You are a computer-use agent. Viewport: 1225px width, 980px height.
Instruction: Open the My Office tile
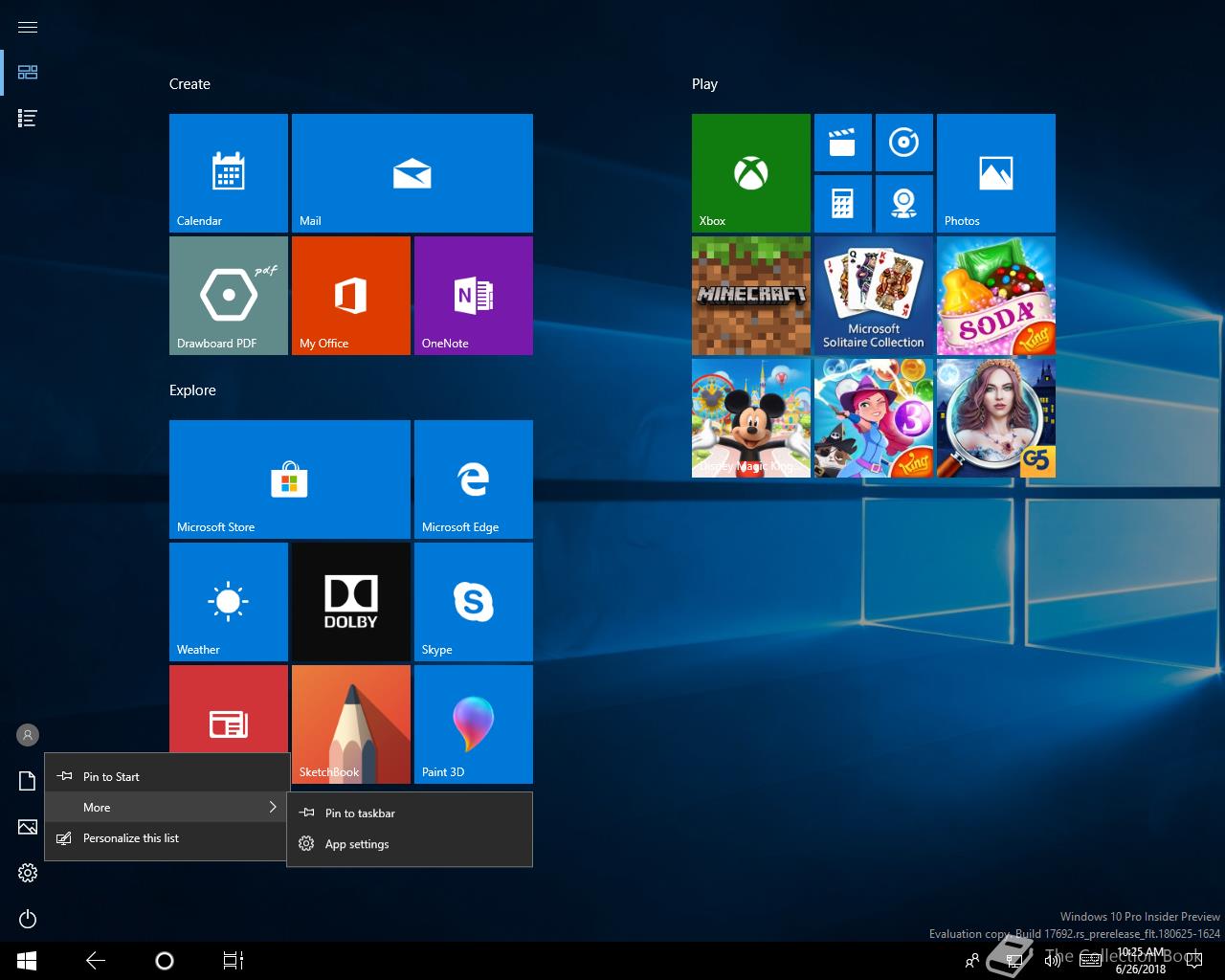pyautogui.click(x=351, y=296)
